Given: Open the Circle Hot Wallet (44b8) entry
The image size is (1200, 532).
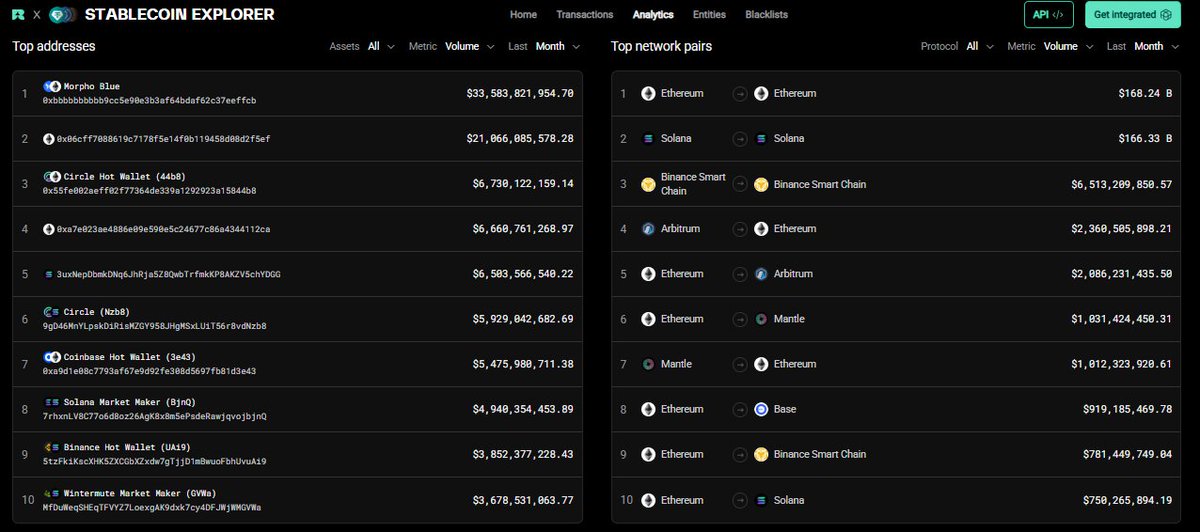Looking at the screenshot, I should [297, 184].
